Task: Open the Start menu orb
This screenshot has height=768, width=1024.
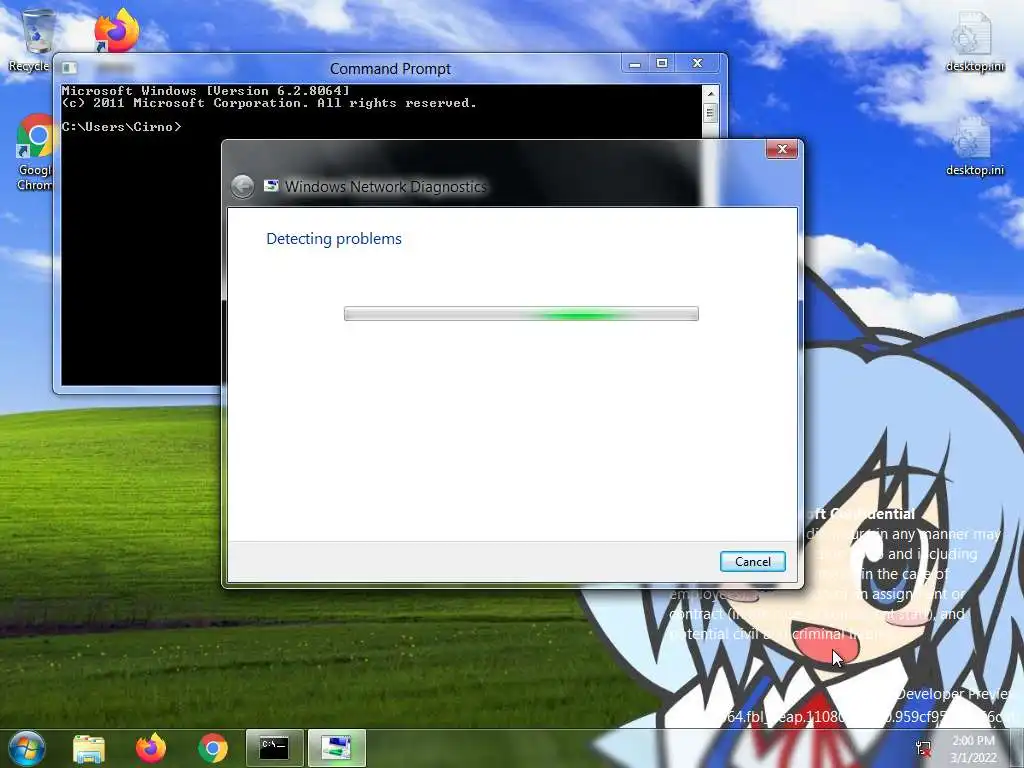Action: click(26, 748)
